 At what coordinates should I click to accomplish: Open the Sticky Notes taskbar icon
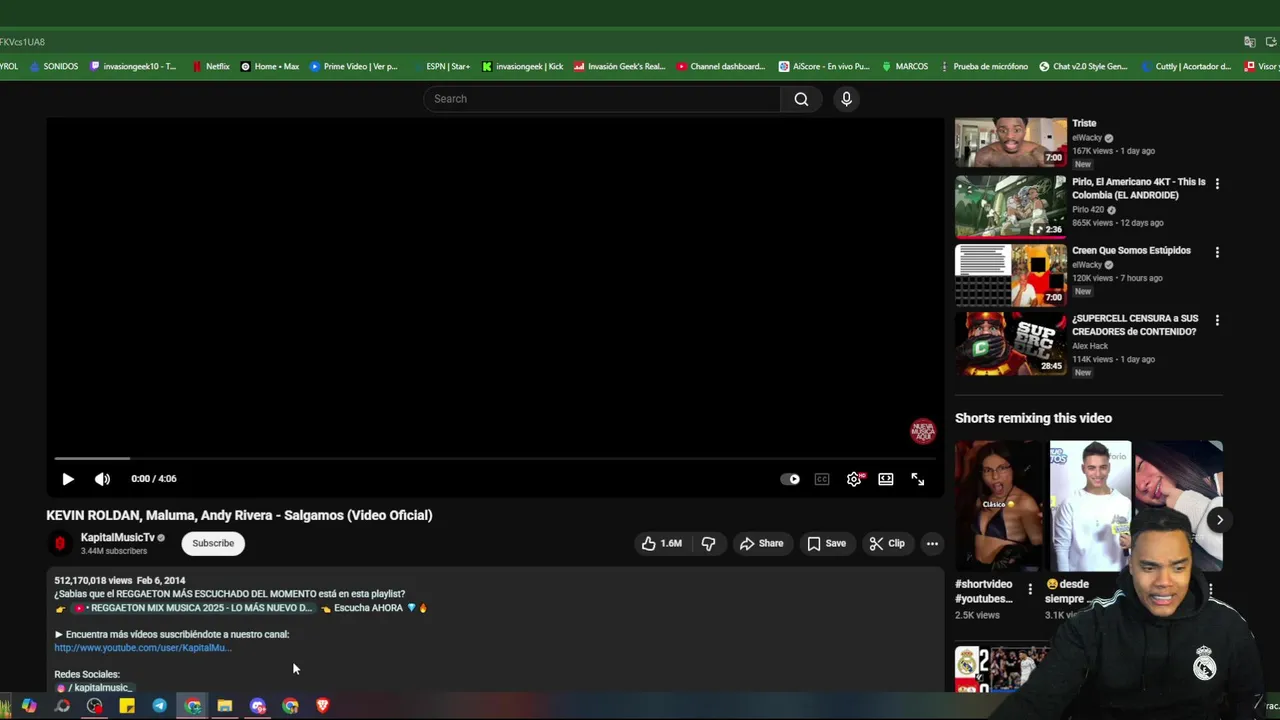pos(127,706)
